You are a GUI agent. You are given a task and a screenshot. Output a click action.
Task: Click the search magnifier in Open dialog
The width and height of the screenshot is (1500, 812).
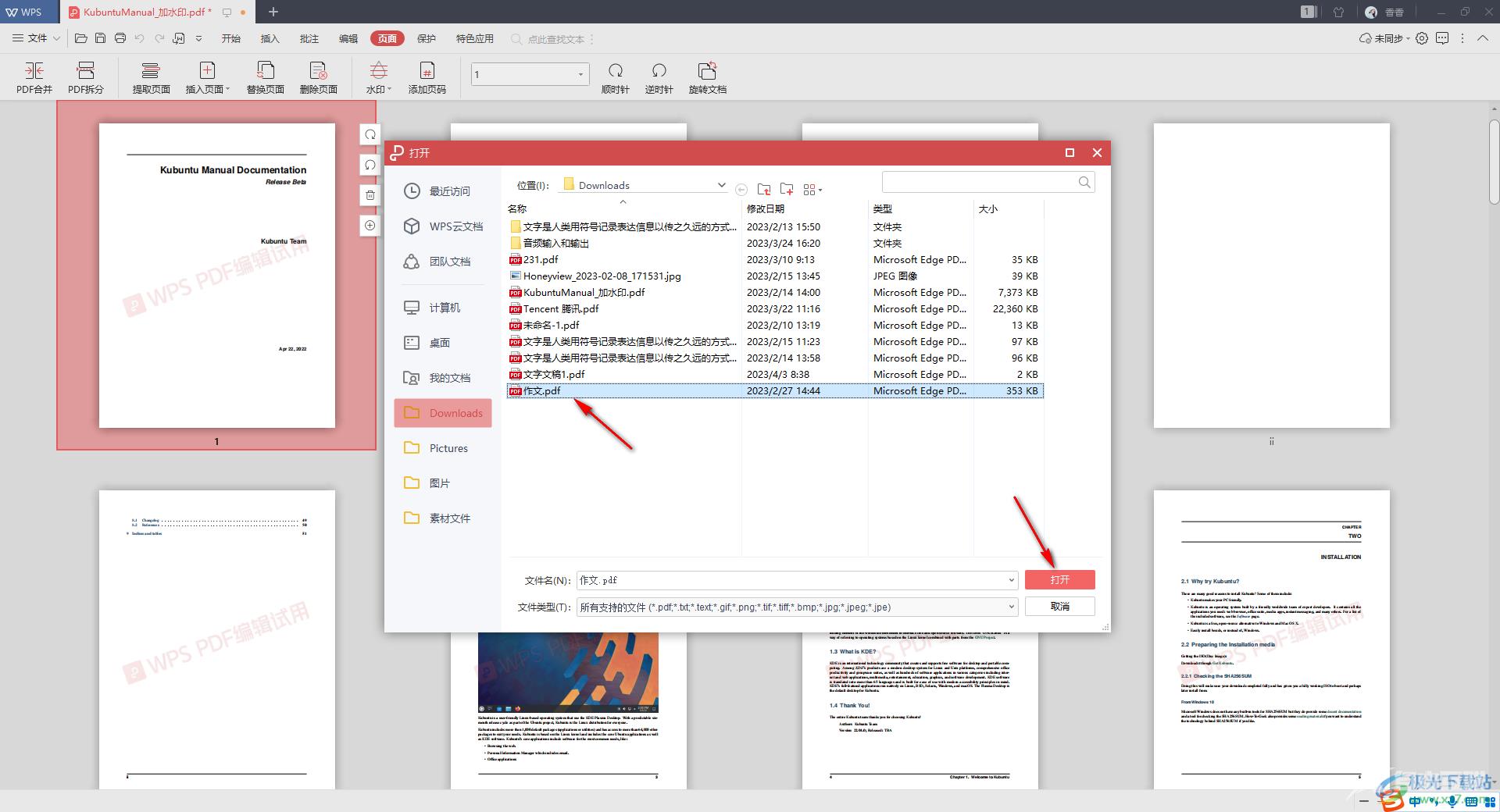click(1084, 182)
